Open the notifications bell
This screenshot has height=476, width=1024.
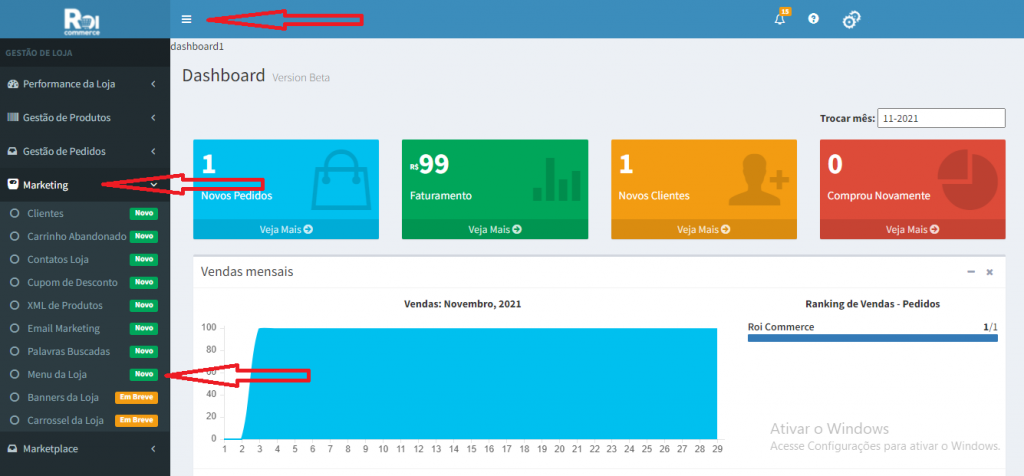779,19
